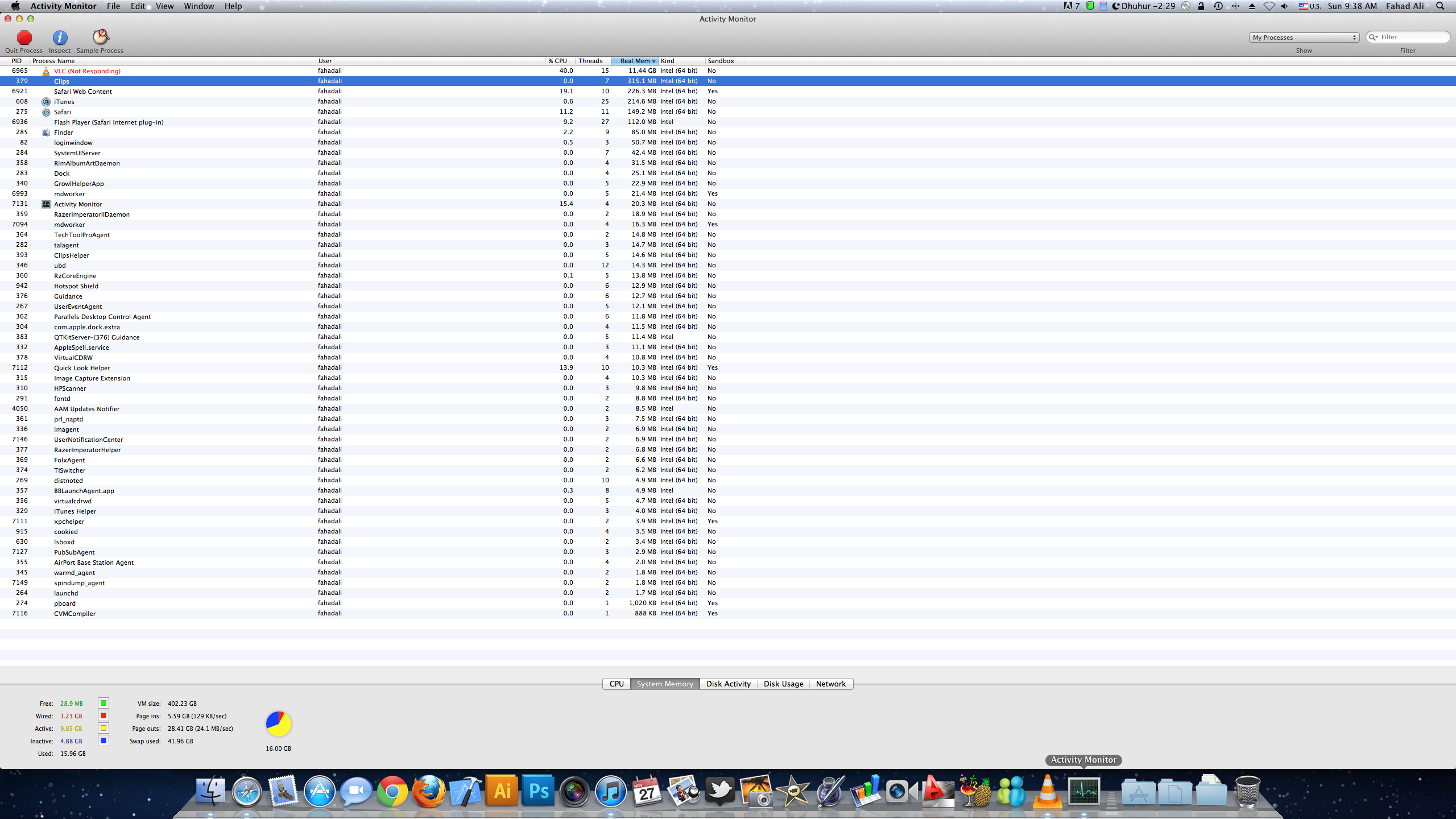
Task: Click the red Wired memory color swatch
Action: pos(104,716)
